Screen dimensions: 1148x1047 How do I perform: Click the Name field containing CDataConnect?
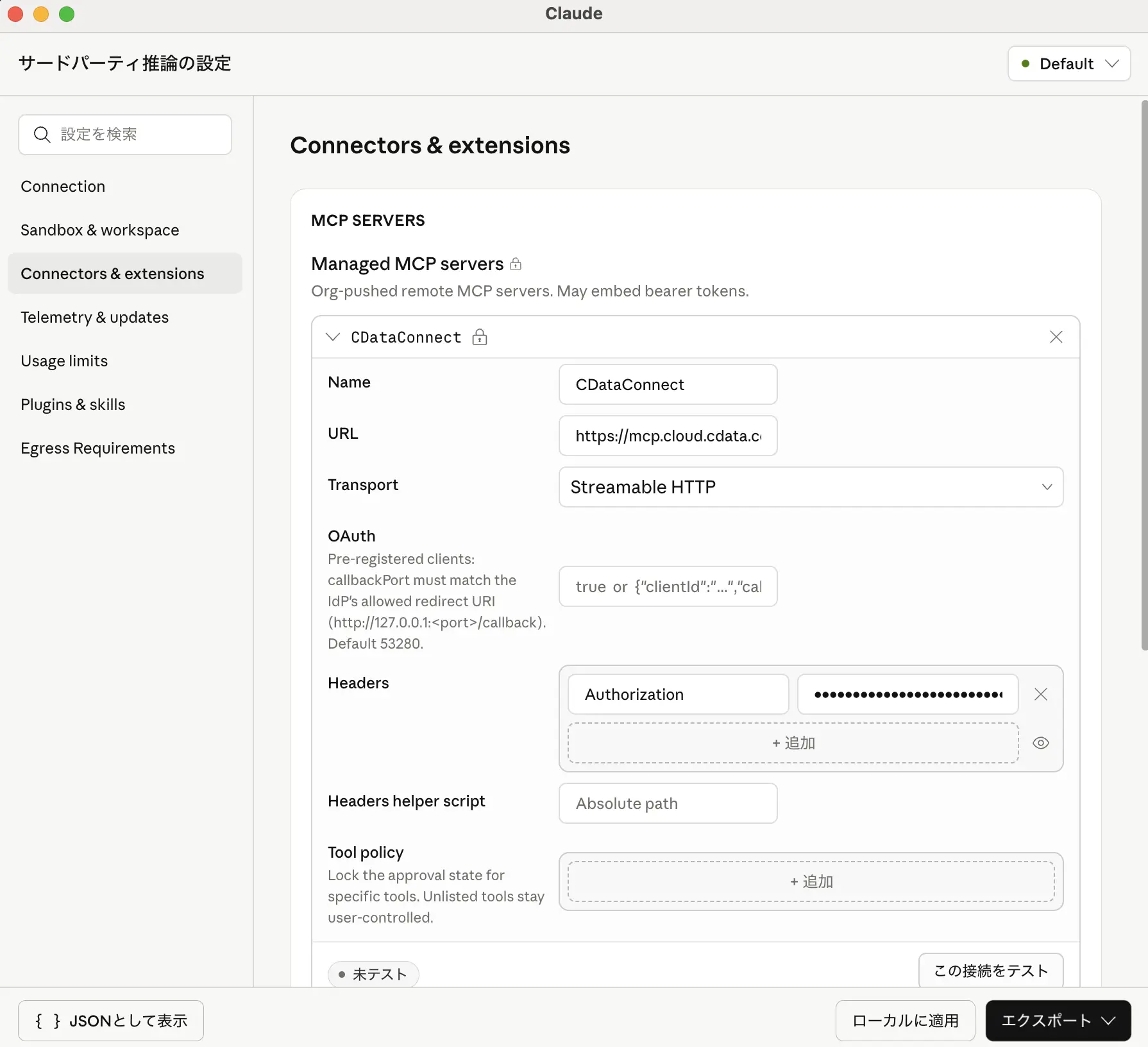pos(668,384)
